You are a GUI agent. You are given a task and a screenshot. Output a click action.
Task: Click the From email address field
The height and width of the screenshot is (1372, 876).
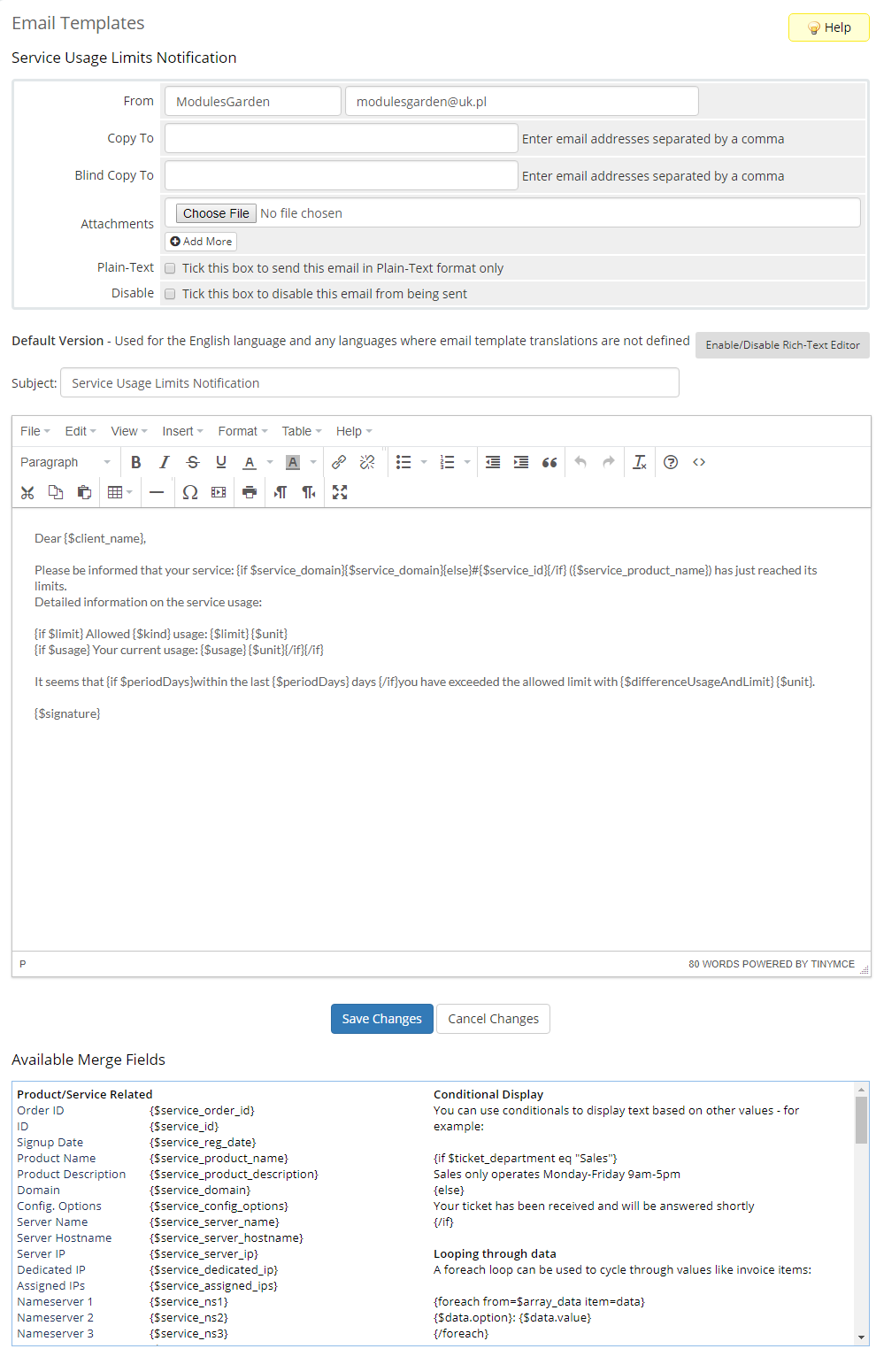[x=522, y=101]
